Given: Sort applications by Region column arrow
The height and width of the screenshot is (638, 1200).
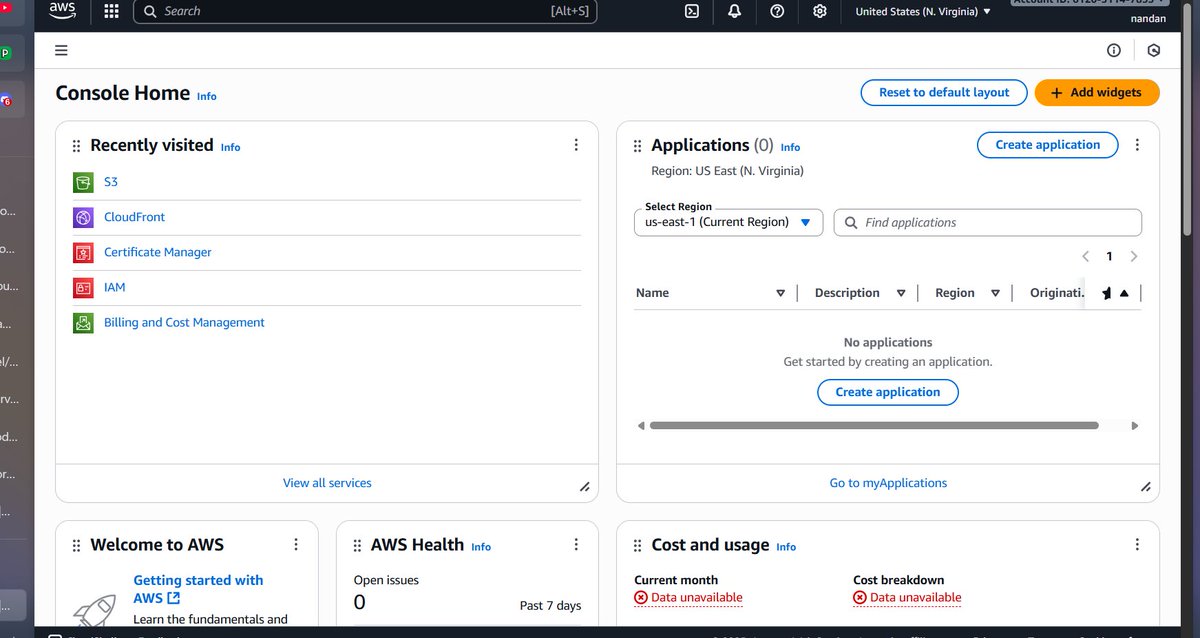Looking at the screenshot, I should tap(995, 293).
